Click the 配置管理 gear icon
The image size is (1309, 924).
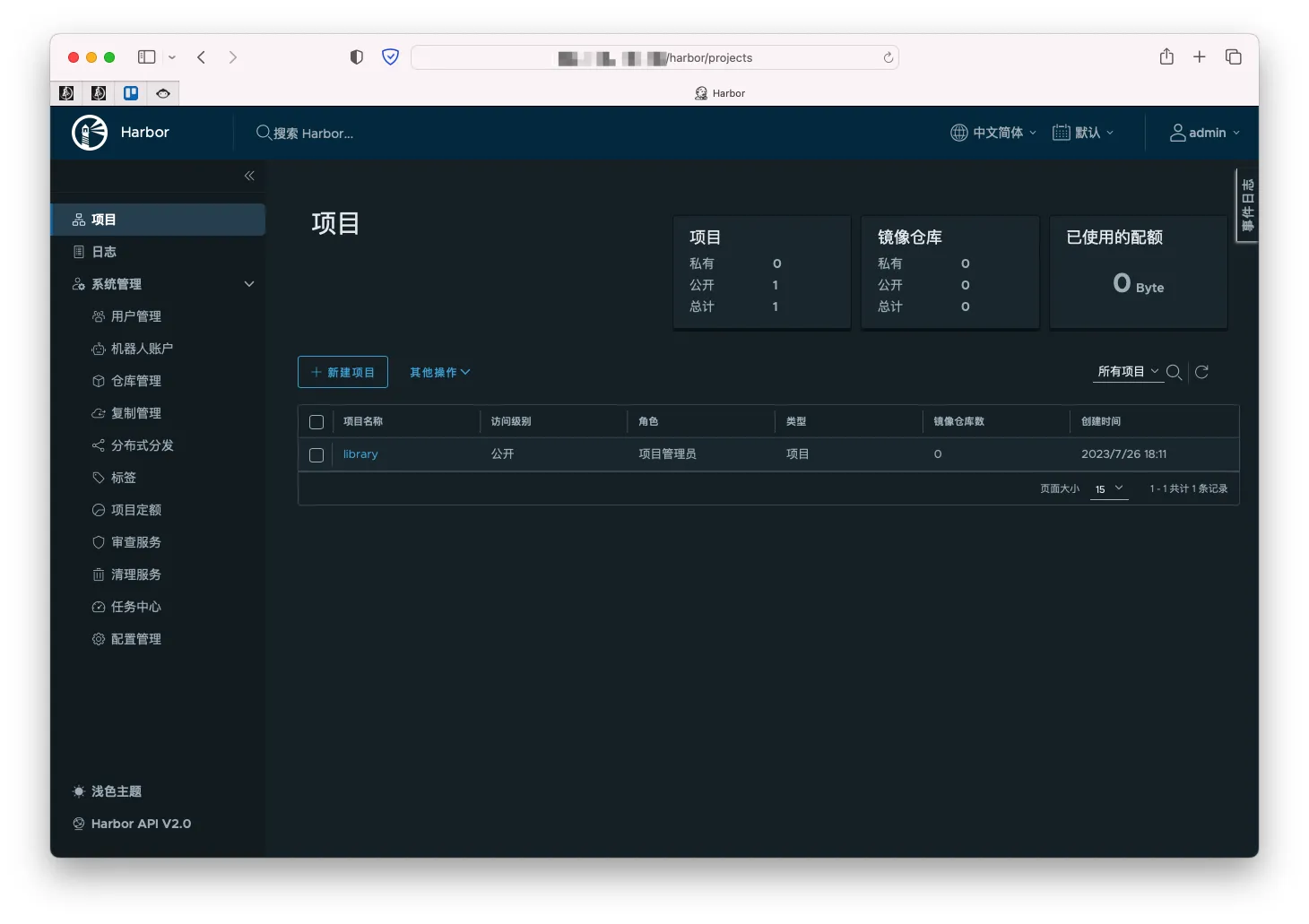99,639
